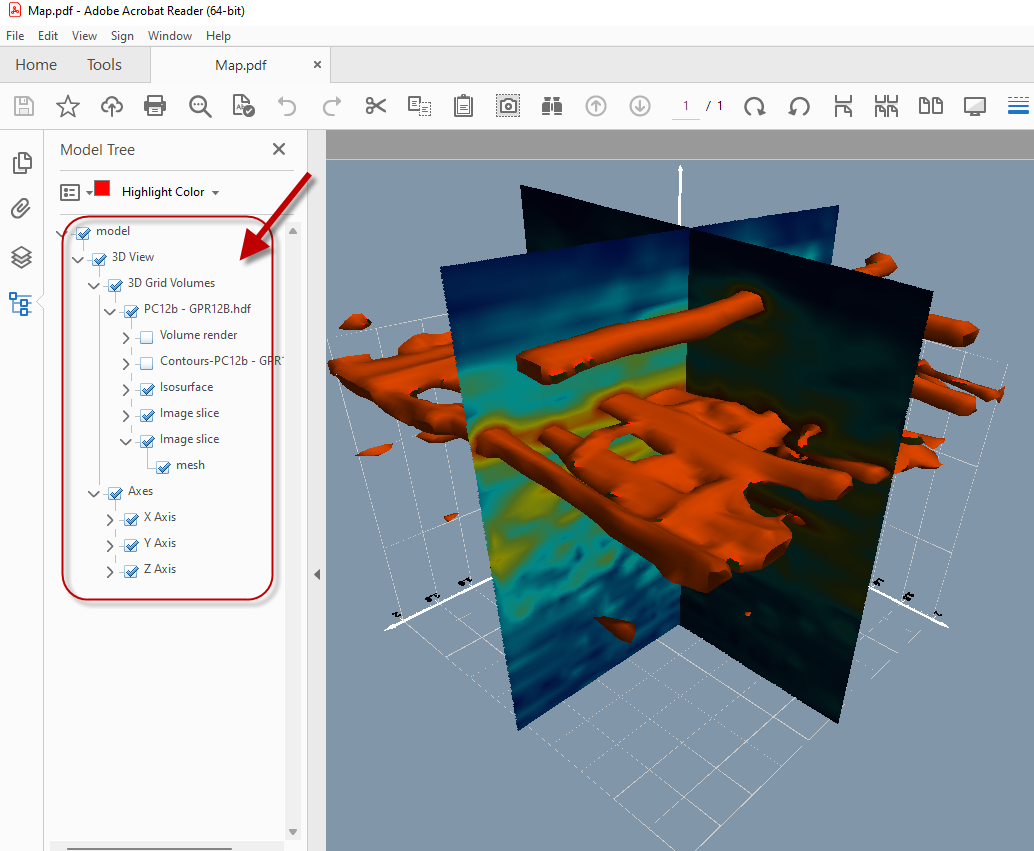
Task: Expand the Y Axis tree node
Action: coord(111,545)
